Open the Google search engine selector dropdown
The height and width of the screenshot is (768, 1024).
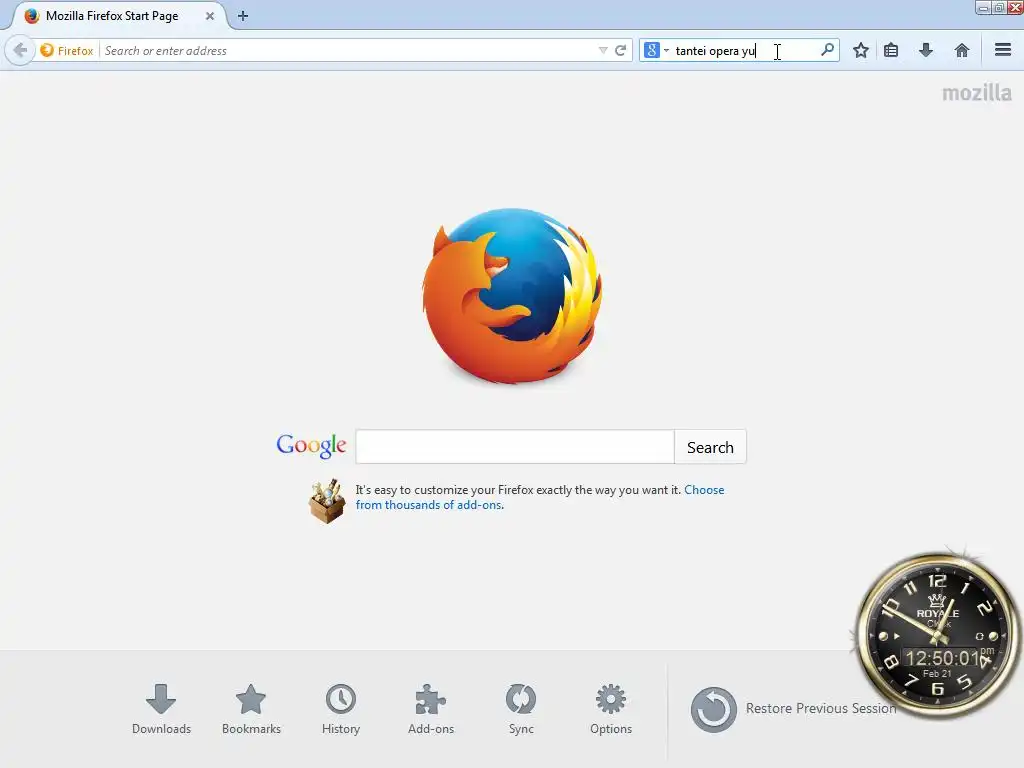656,50
